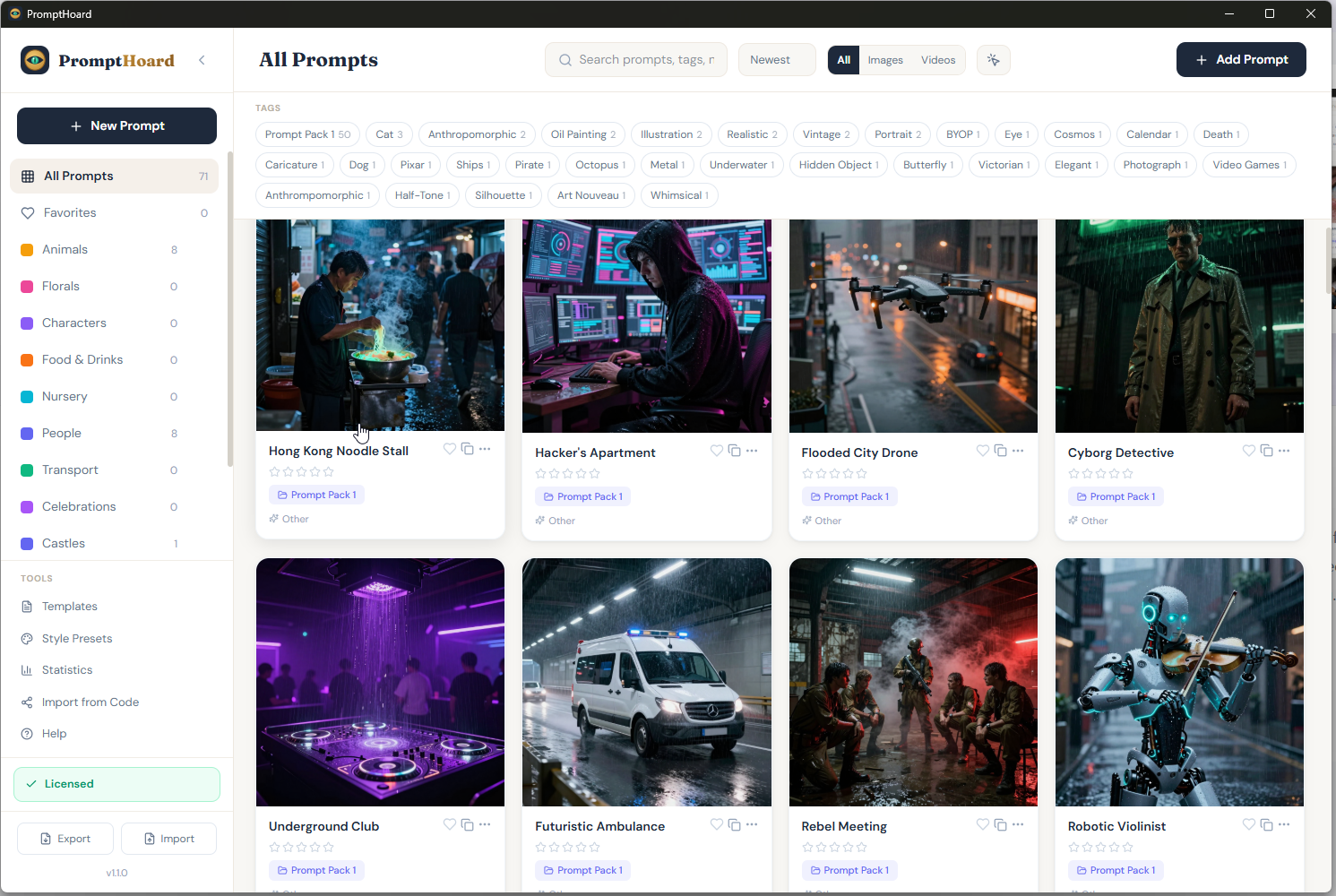Click the sparkle magic icon button

pos(994,60)
